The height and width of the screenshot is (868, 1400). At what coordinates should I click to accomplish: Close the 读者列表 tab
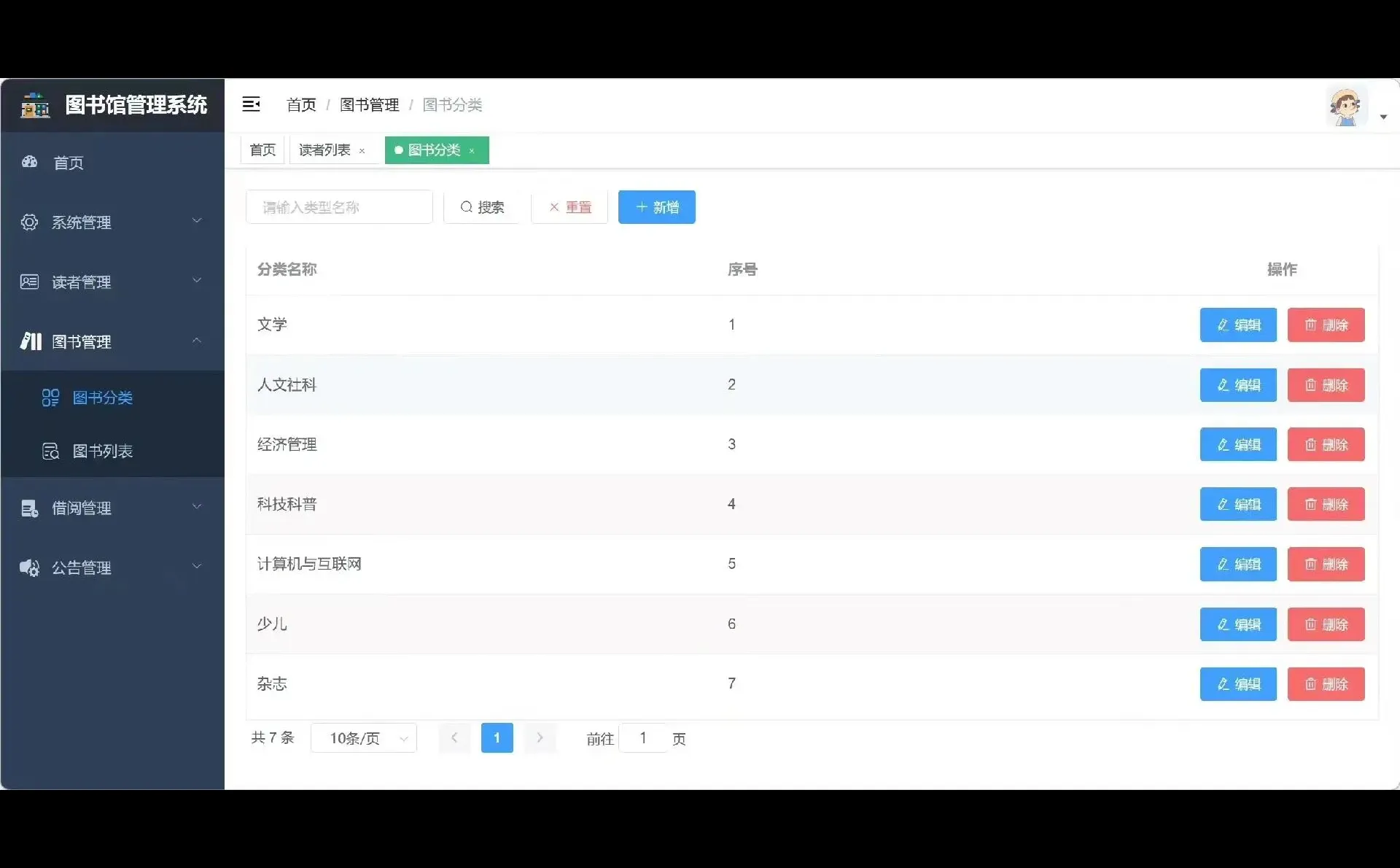point(362,152)
